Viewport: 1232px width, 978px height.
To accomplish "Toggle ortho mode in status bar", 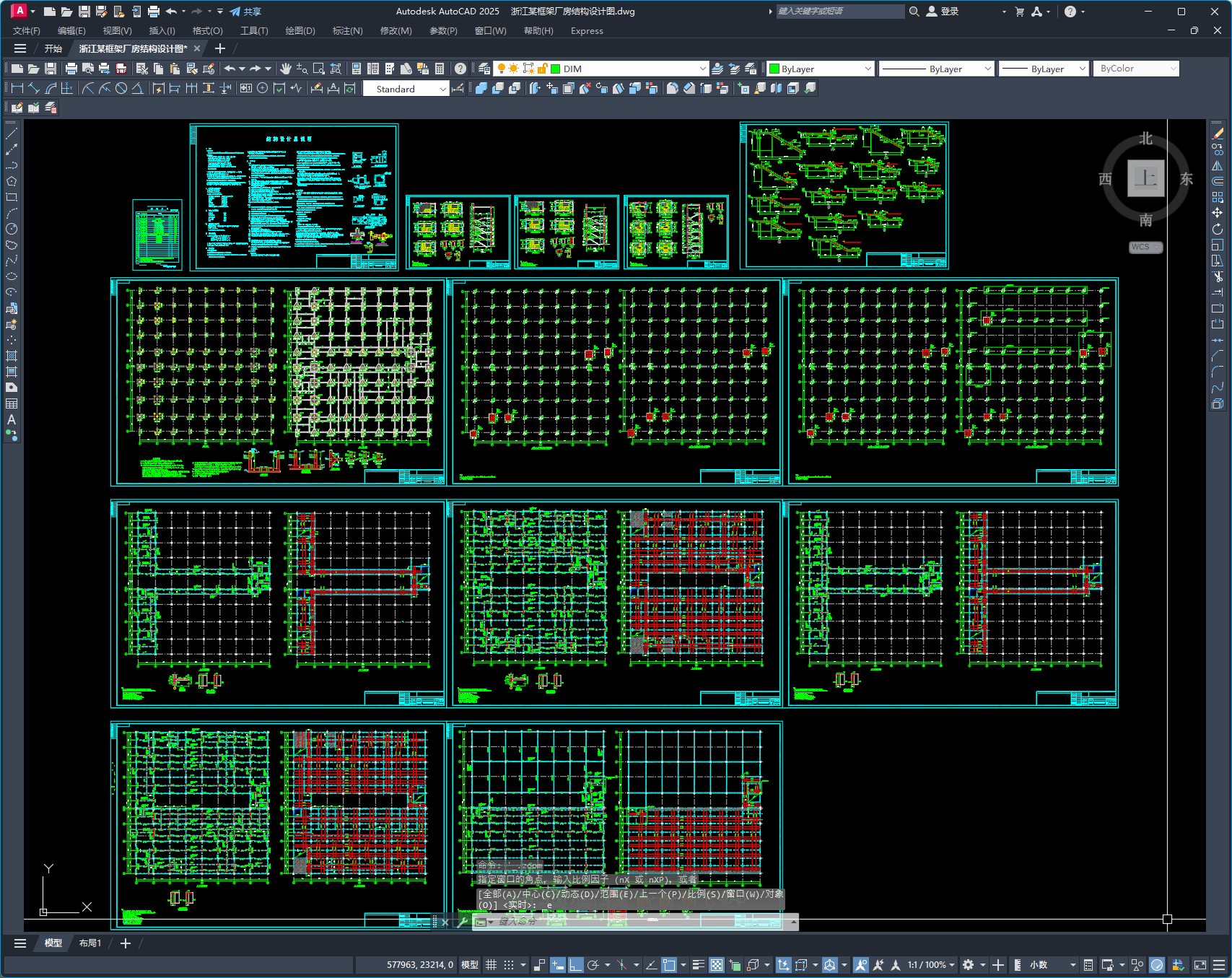I will (575, 965).
